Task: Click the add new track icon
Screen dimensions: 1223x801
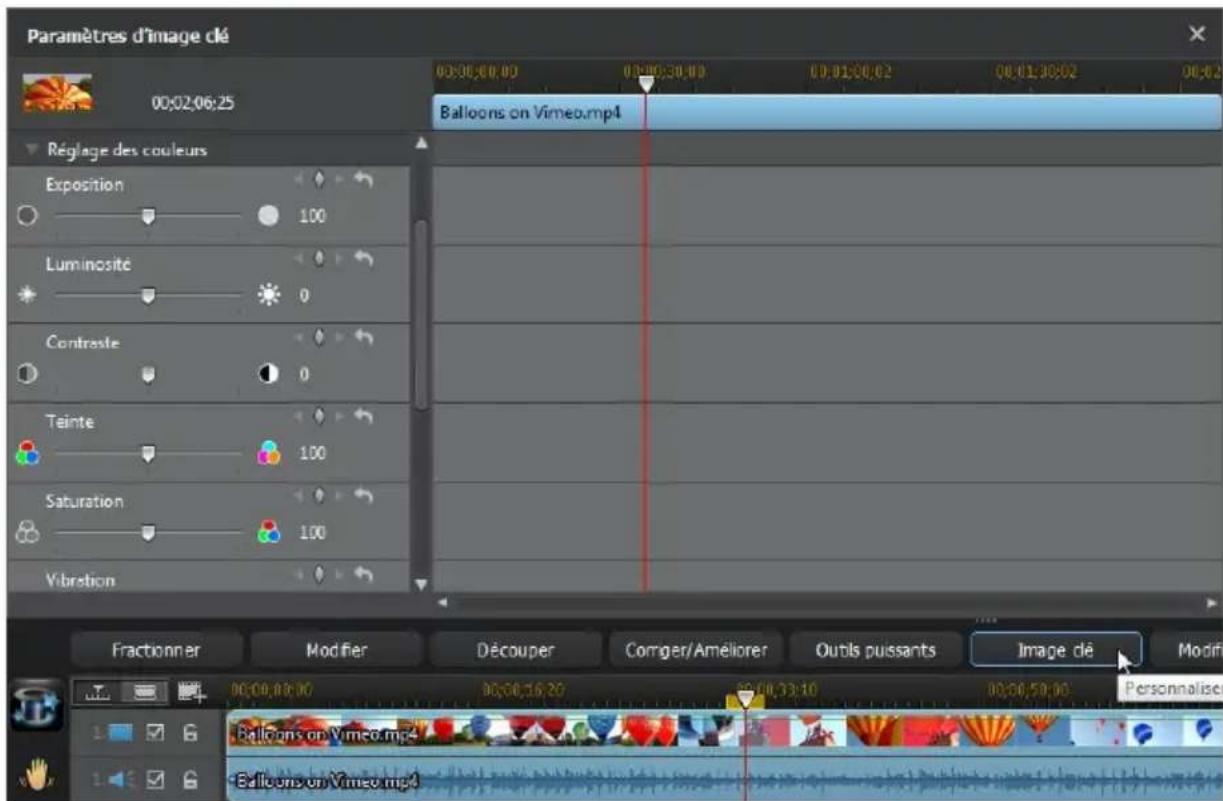Action: pyautogui.click(x=191, y=692)
